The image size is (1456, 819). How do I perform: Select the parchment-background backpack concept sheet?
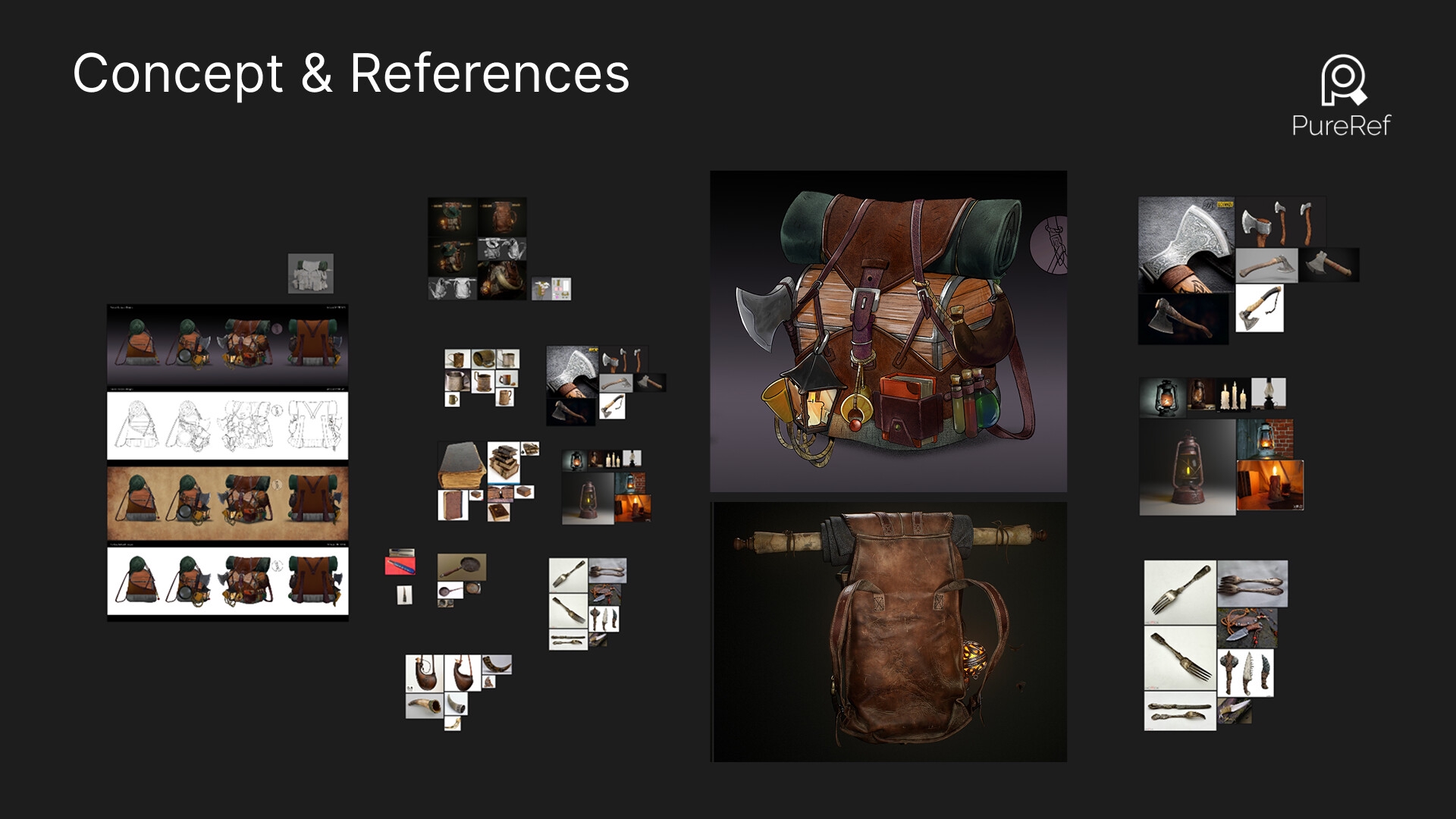[227, 504]
